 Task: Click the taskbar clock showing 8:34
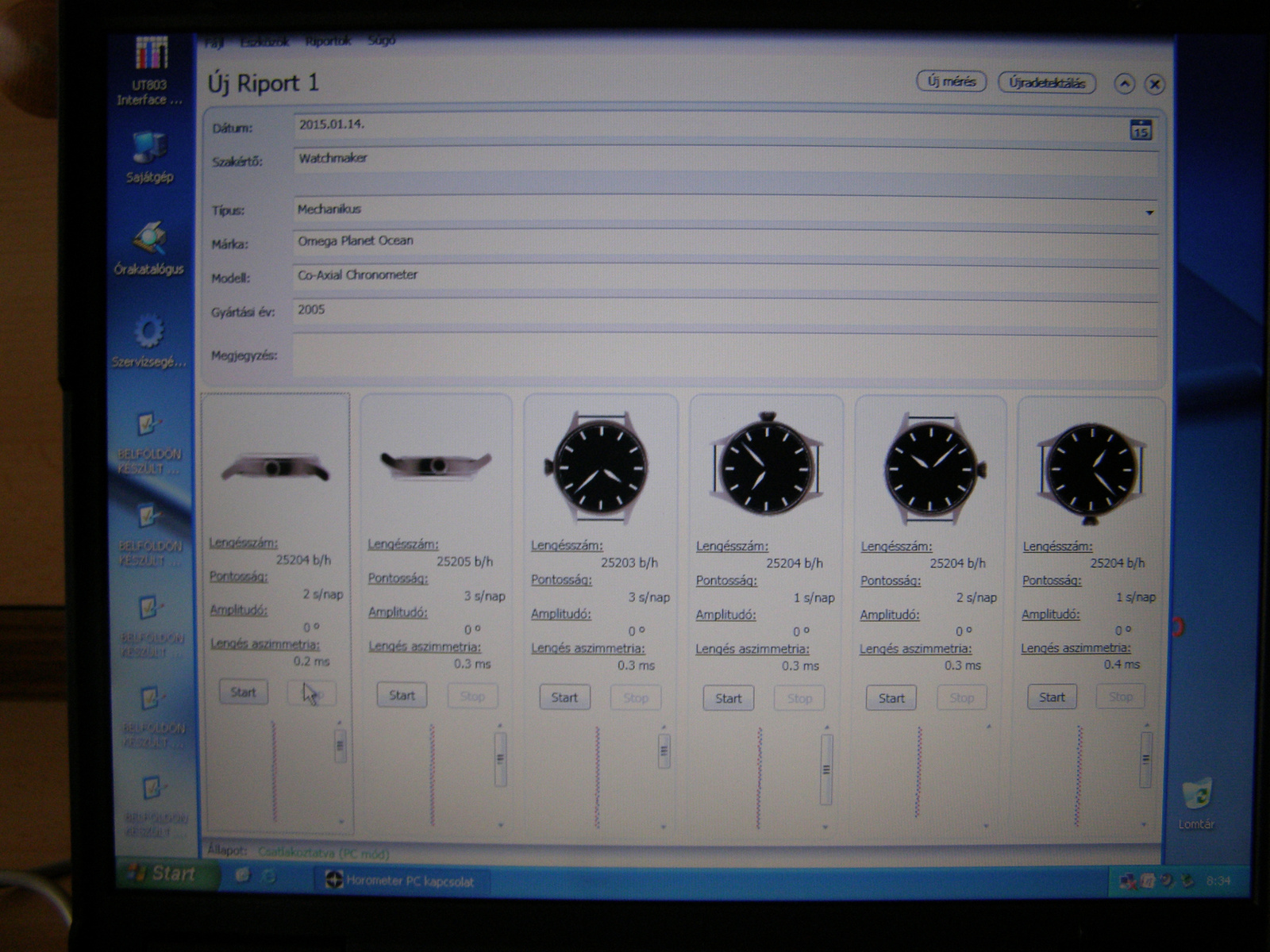(1218, 881)
